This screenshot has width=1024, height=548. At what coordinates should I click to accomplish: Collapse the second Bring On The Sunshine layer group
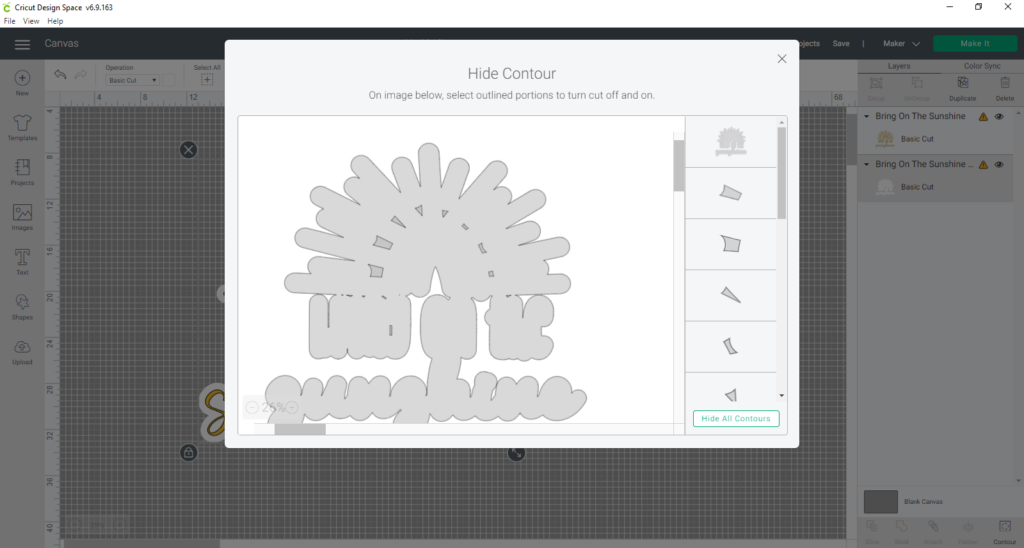tap(867, 165)
